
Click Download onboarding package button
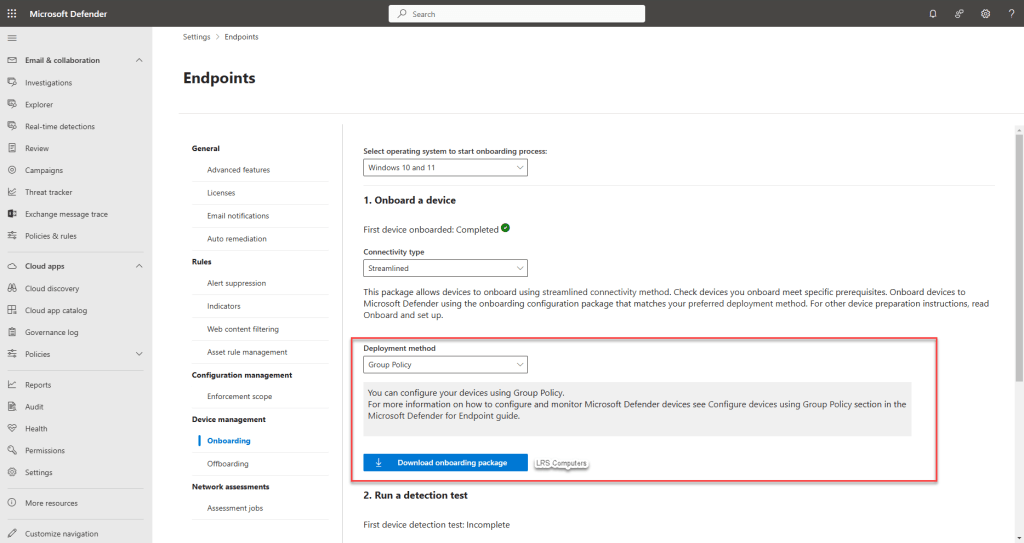(x=445, y=463)
